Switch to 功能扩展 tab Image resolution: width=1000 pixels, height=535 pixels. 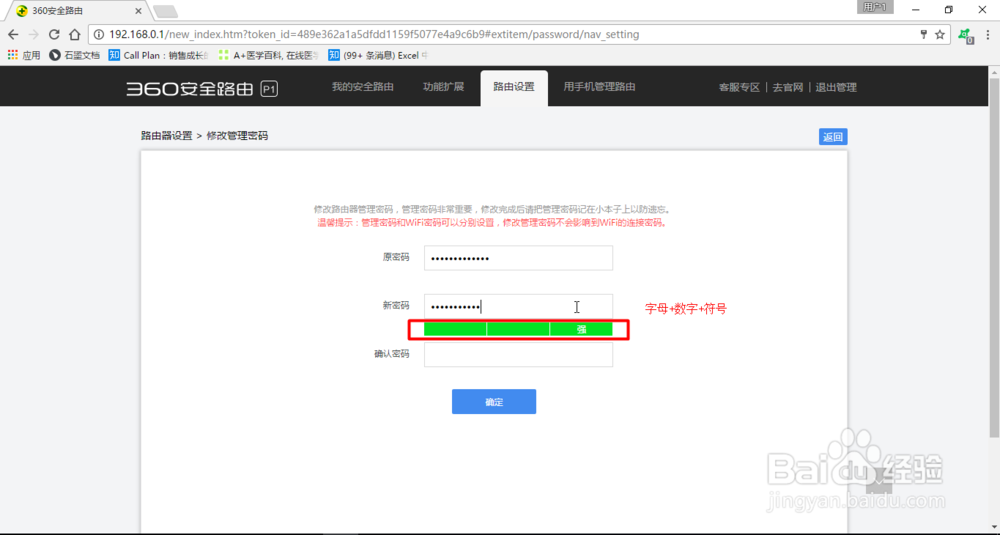click(443, 87)
